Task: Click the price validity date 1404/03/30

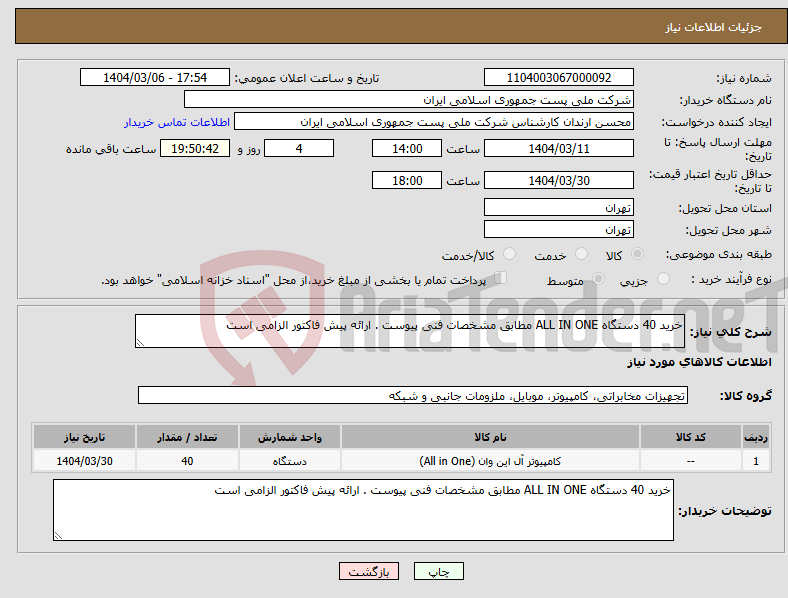Action: [558, 180]
